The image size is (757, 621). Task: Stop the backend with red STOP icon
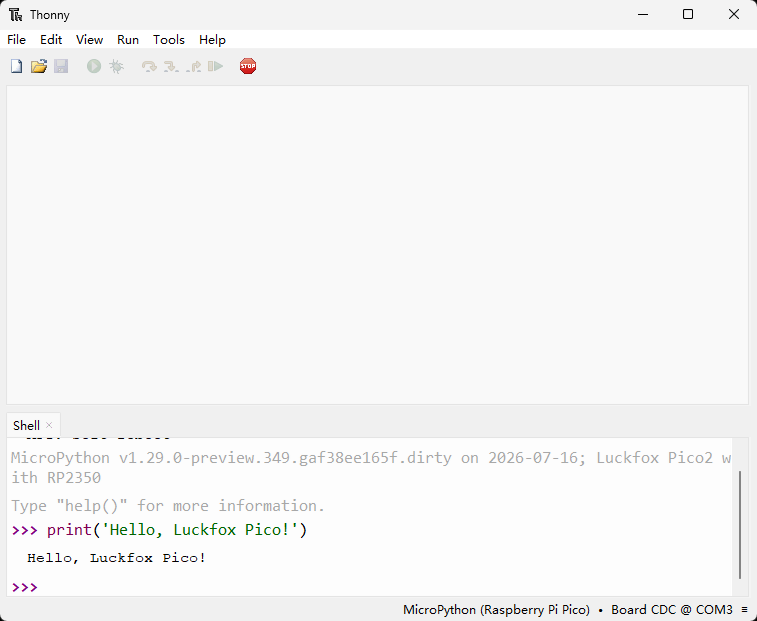[248, 66]
